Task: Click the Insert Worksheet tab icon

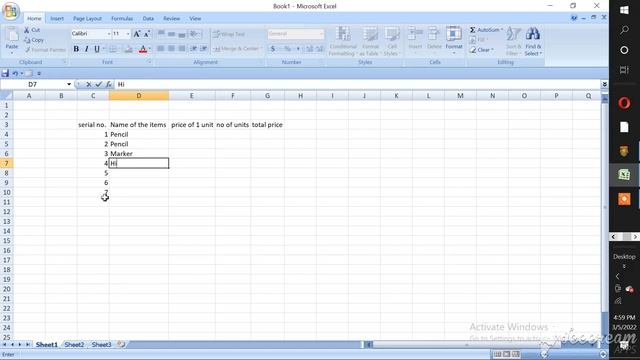Action: click(x=121, y=345)
